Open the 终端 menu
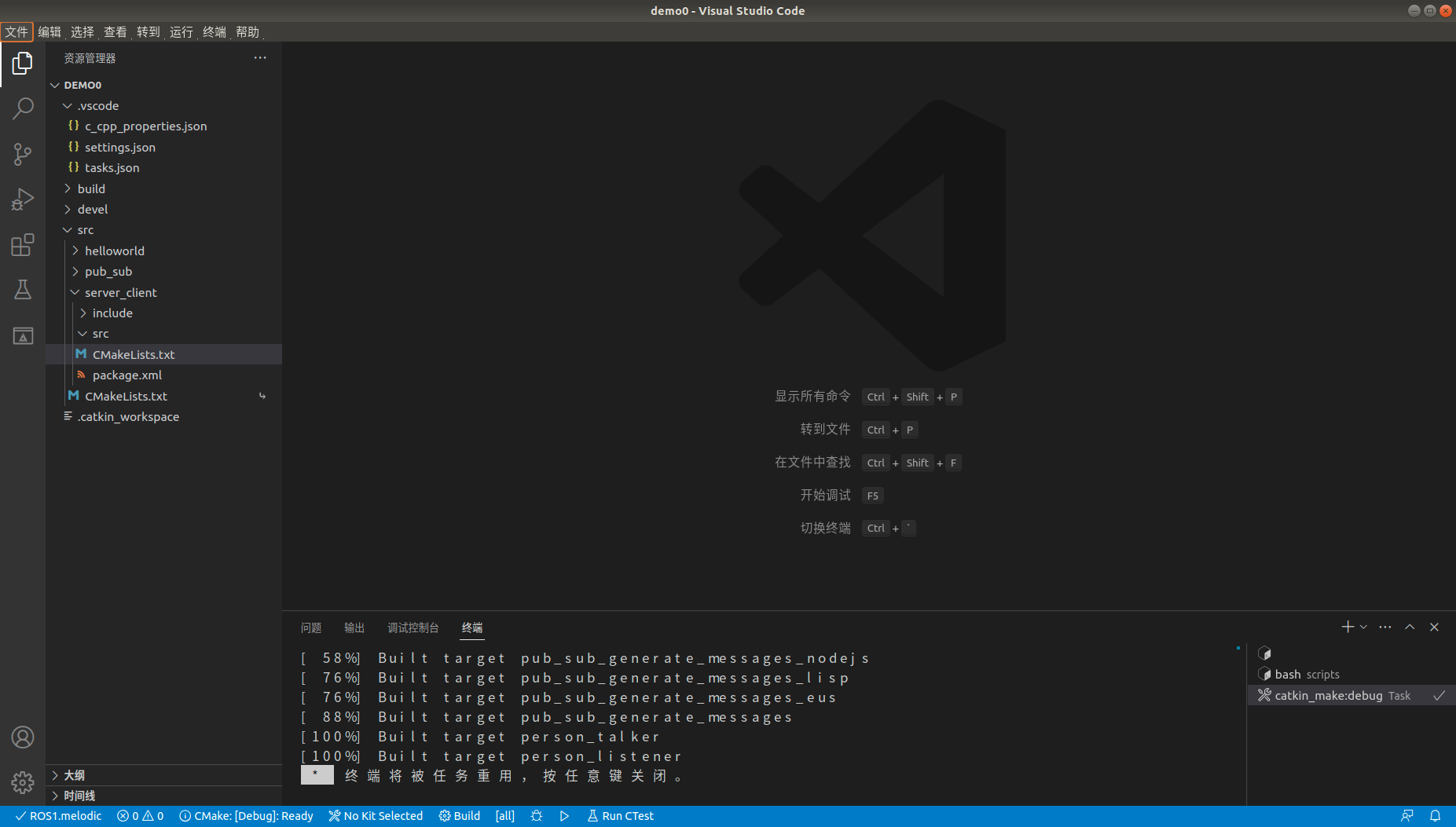This screenshot has width=1456, height=827. 215,31
